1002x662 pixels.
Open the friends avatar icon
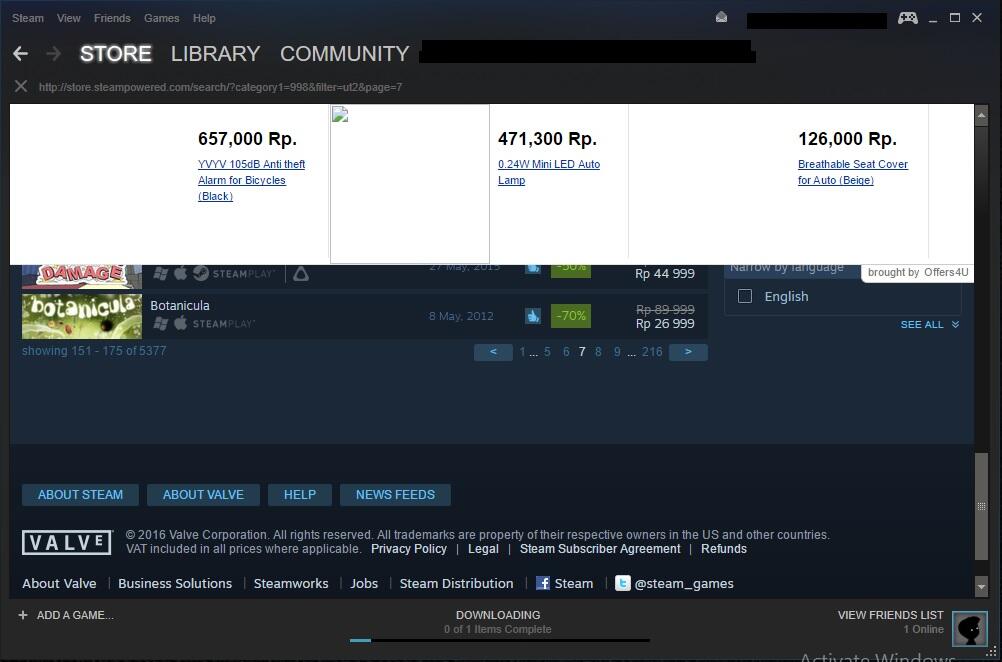click(x=969, y=629)
